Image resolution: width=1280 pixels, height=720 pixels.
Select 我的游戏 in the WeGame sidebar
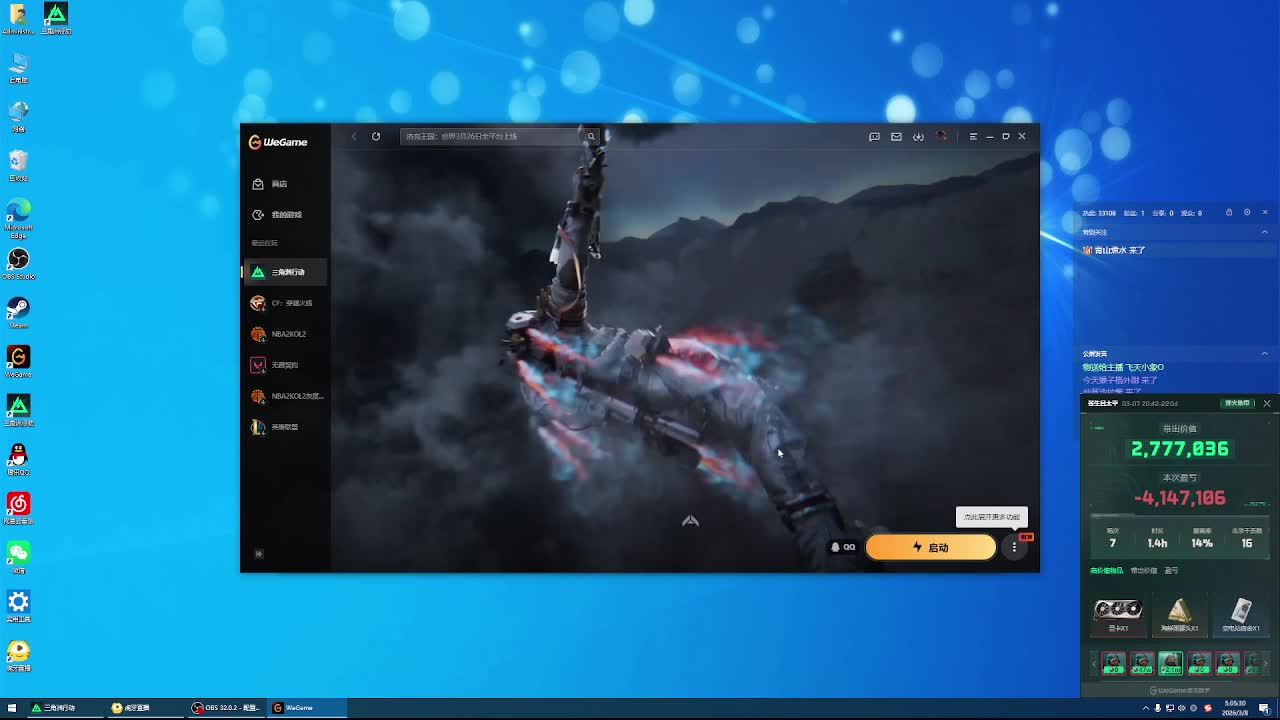click(x=285, y=215)
